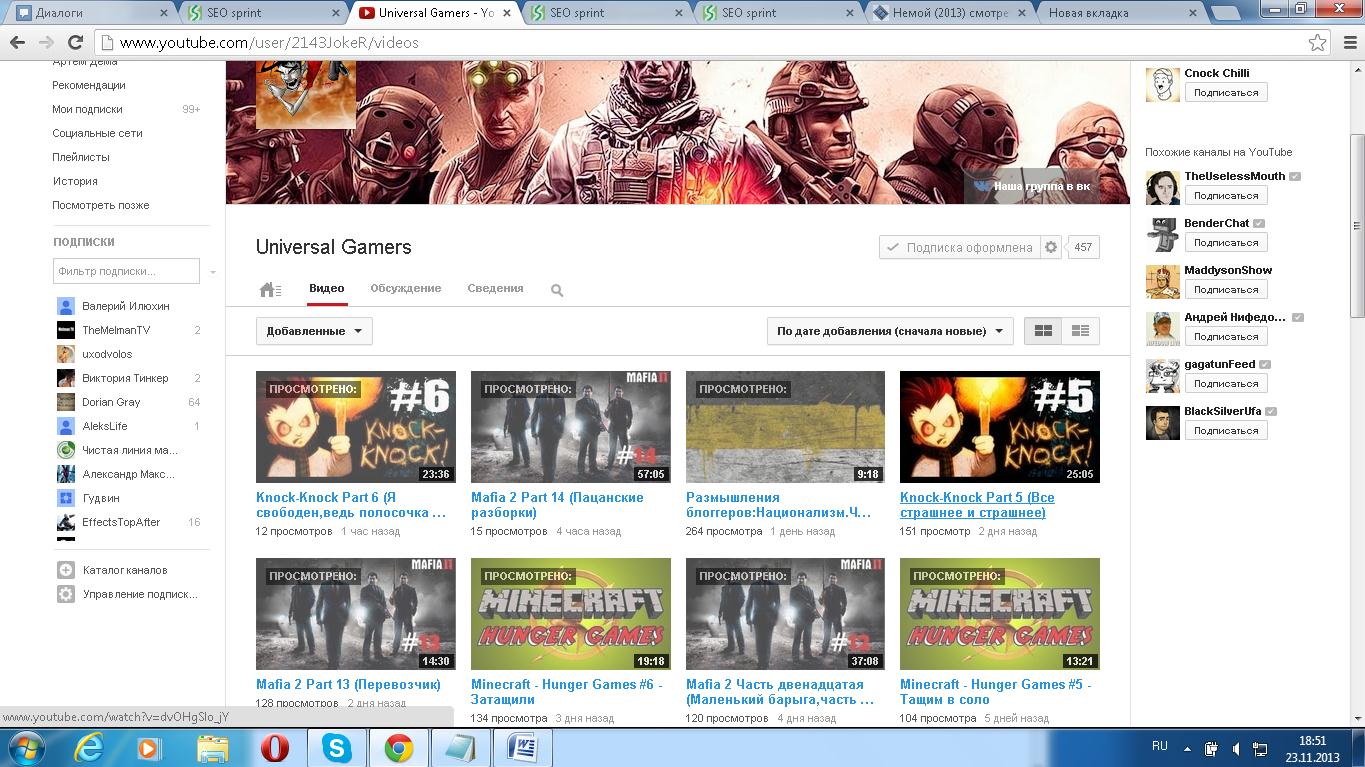Bookmark this page with the star icon
Viewport: 1365px width, 767px height.
(x=1318, y=43)
